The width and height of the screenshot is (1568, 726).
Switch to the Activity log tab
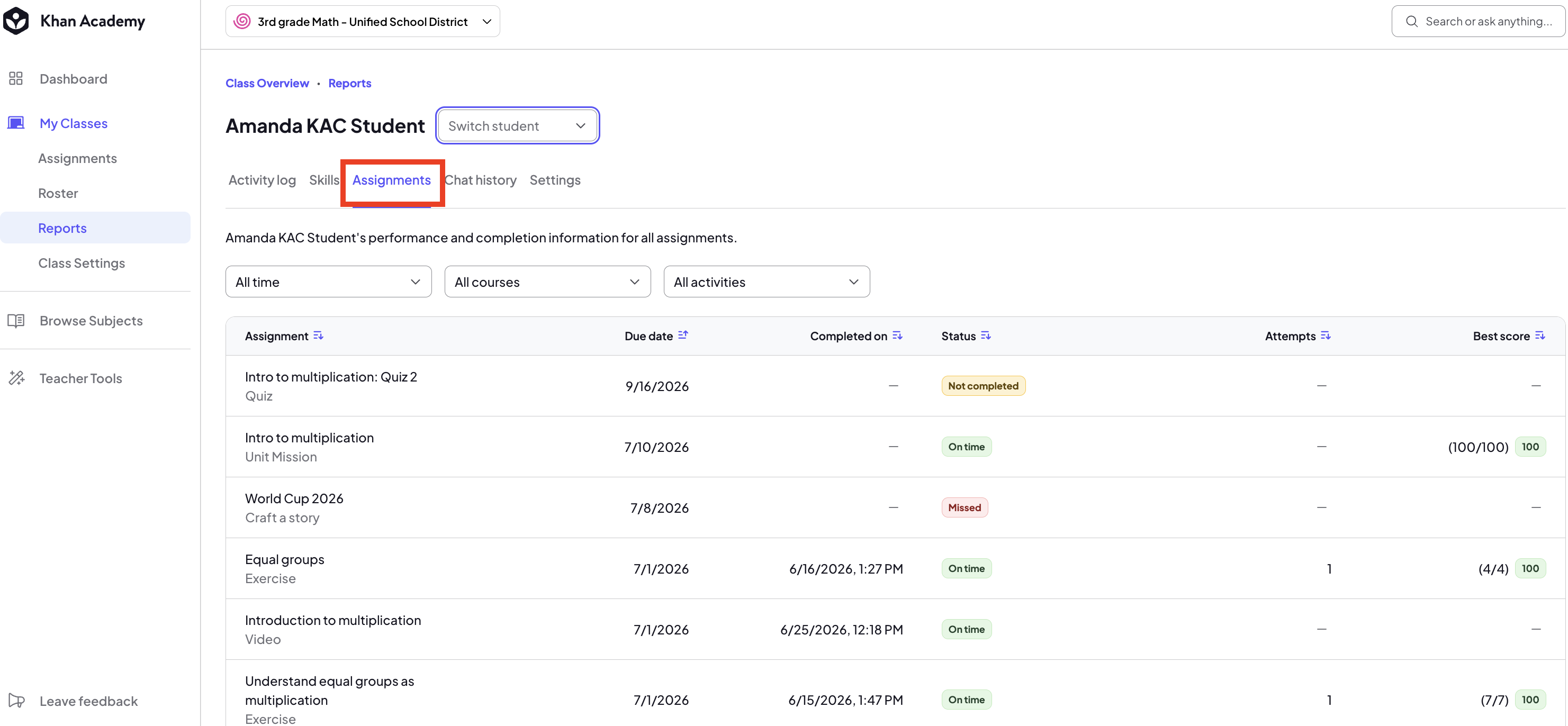click(x=263, y=180)
